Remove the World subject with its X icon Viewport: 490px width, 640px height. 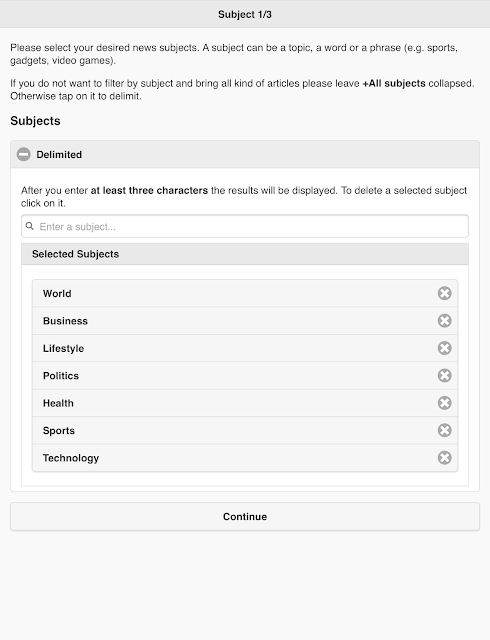[x=444, y=293]
